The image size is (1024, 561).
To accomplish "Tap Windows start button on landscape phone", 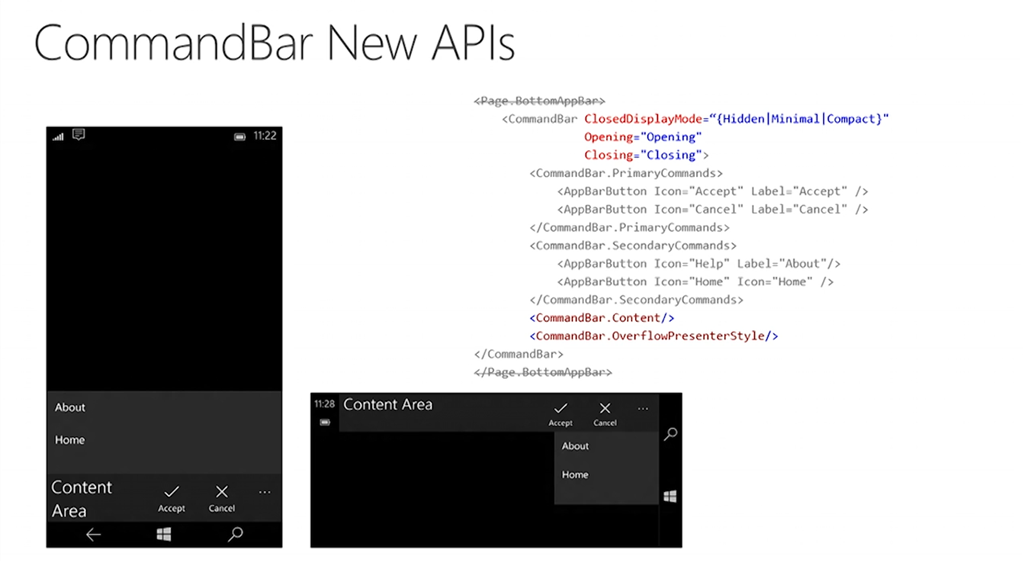I will tap(670, 496).
